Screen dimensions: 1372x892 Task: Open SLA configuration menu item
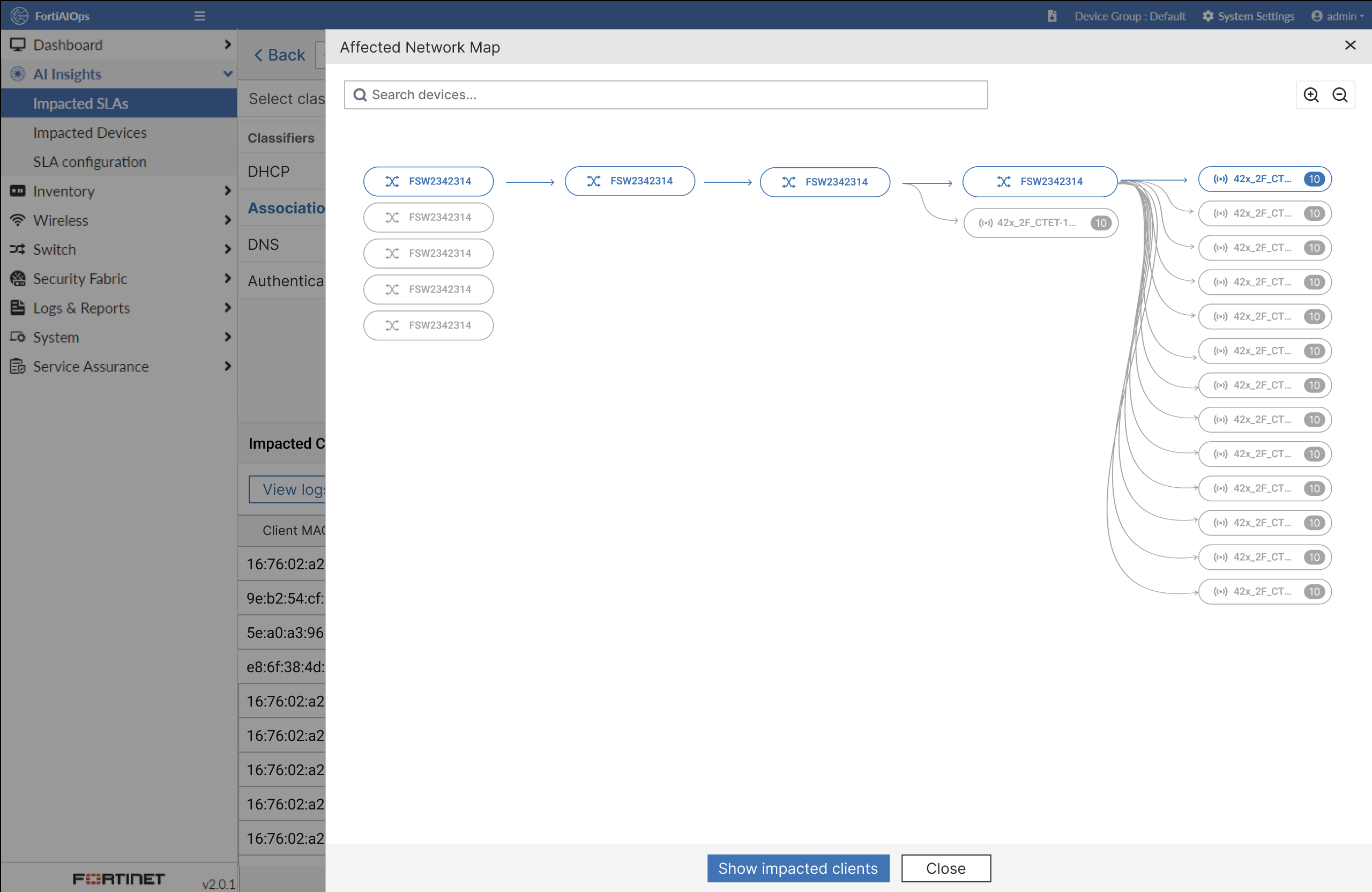coord(90,162)
